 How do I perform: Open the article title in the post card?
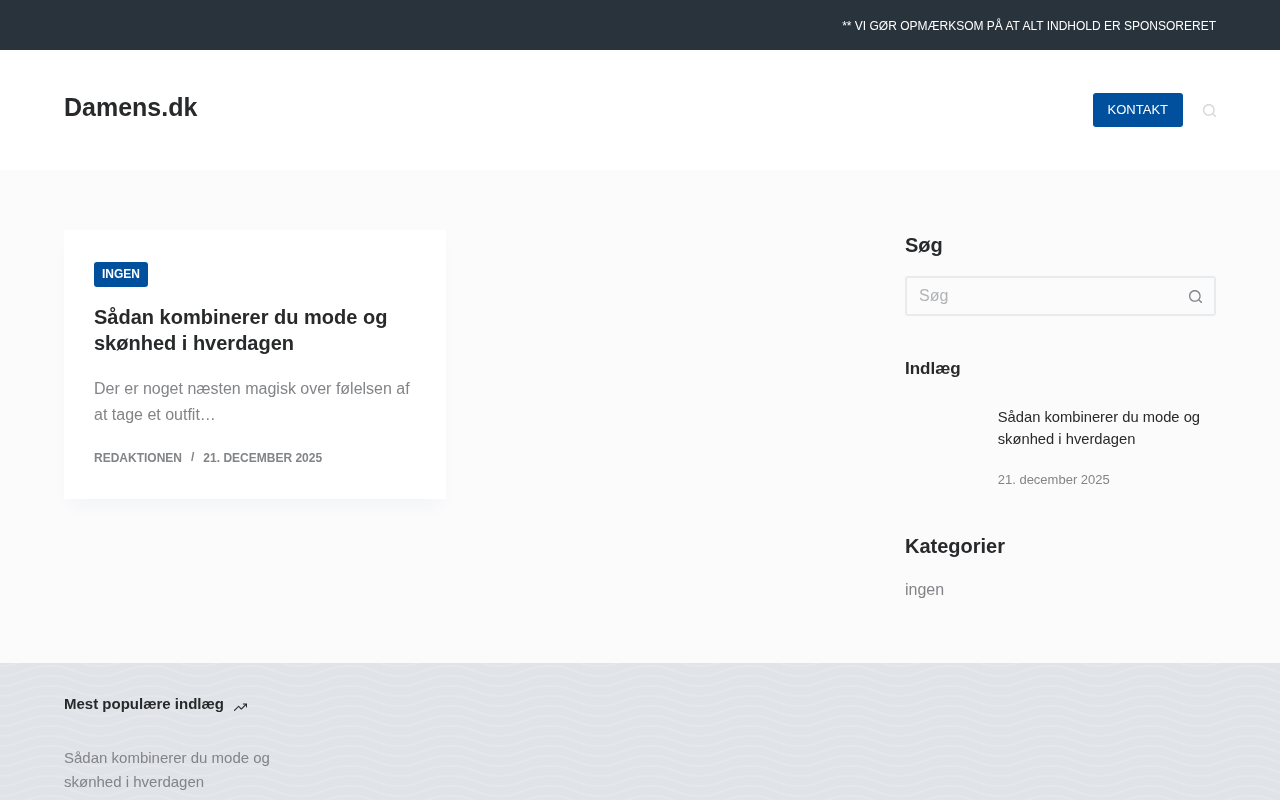(240, 330)
